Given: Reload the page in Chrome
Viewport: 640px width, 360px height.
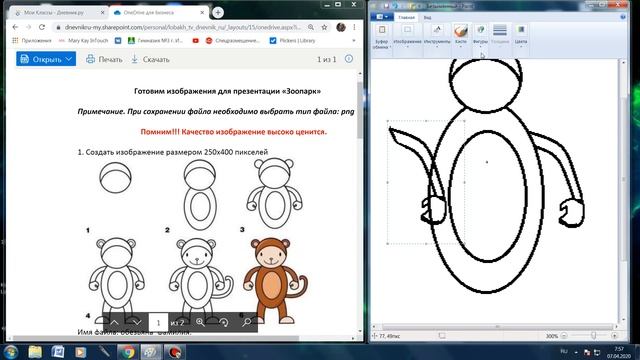Looking at the screenshot, I should (x=42, y=27).
